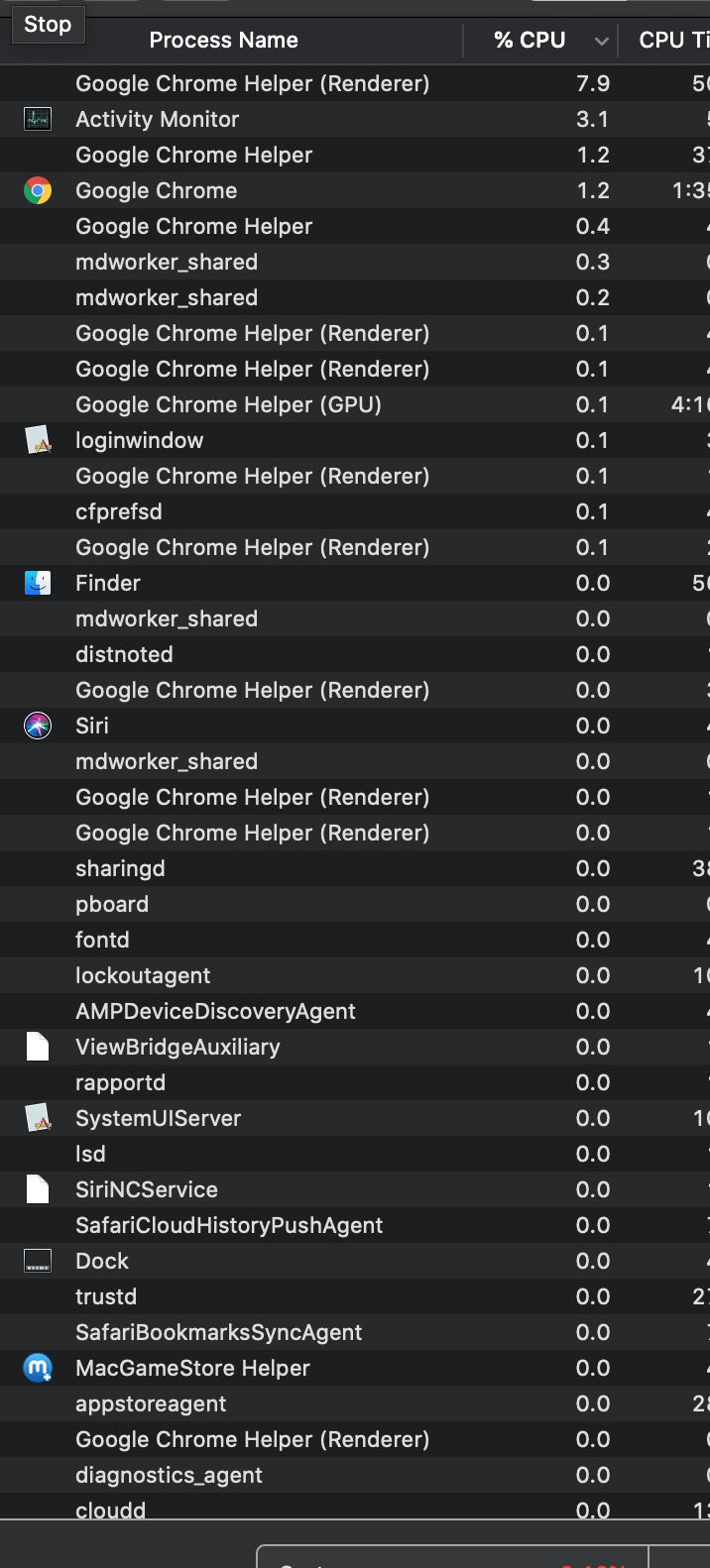Viewport: 710px width, 1568px height.
Task: Click the loginwindow process icon
Action: coord(37,440)
